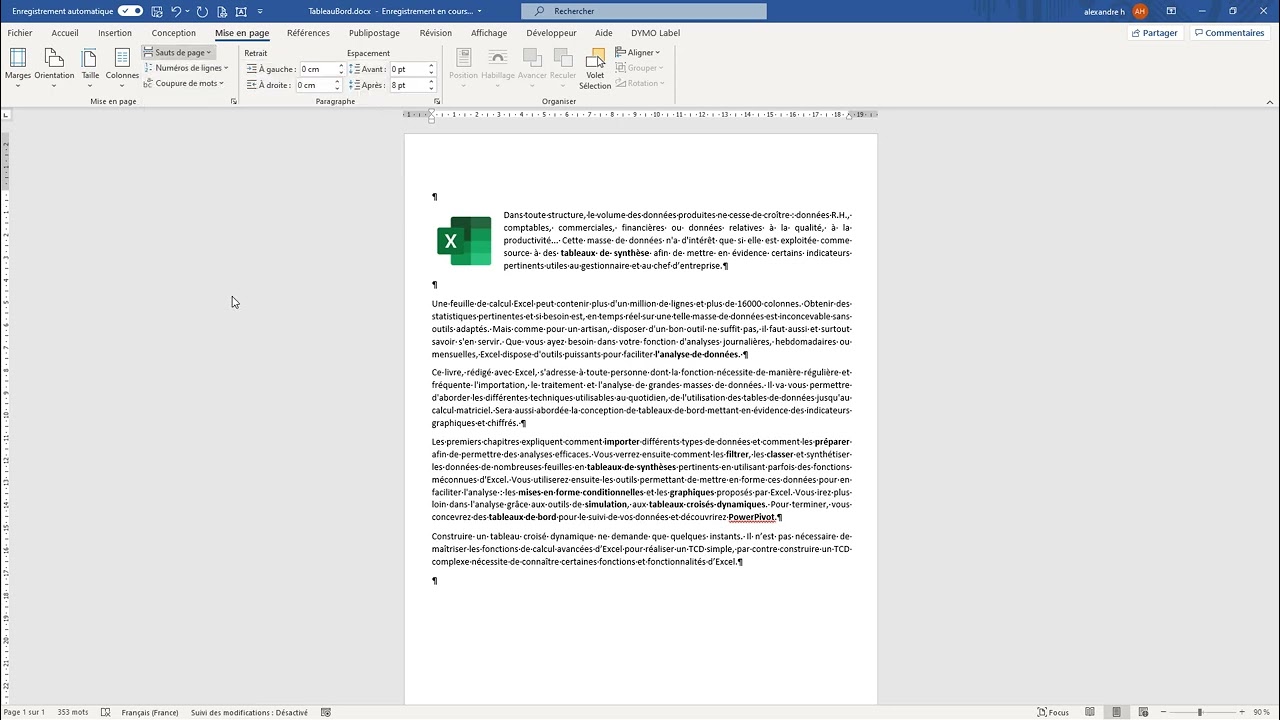The height and width of the screenshot is (720, 1280).
Task: Click the boxed letter A icon in title bar
Action: [241, 11]
